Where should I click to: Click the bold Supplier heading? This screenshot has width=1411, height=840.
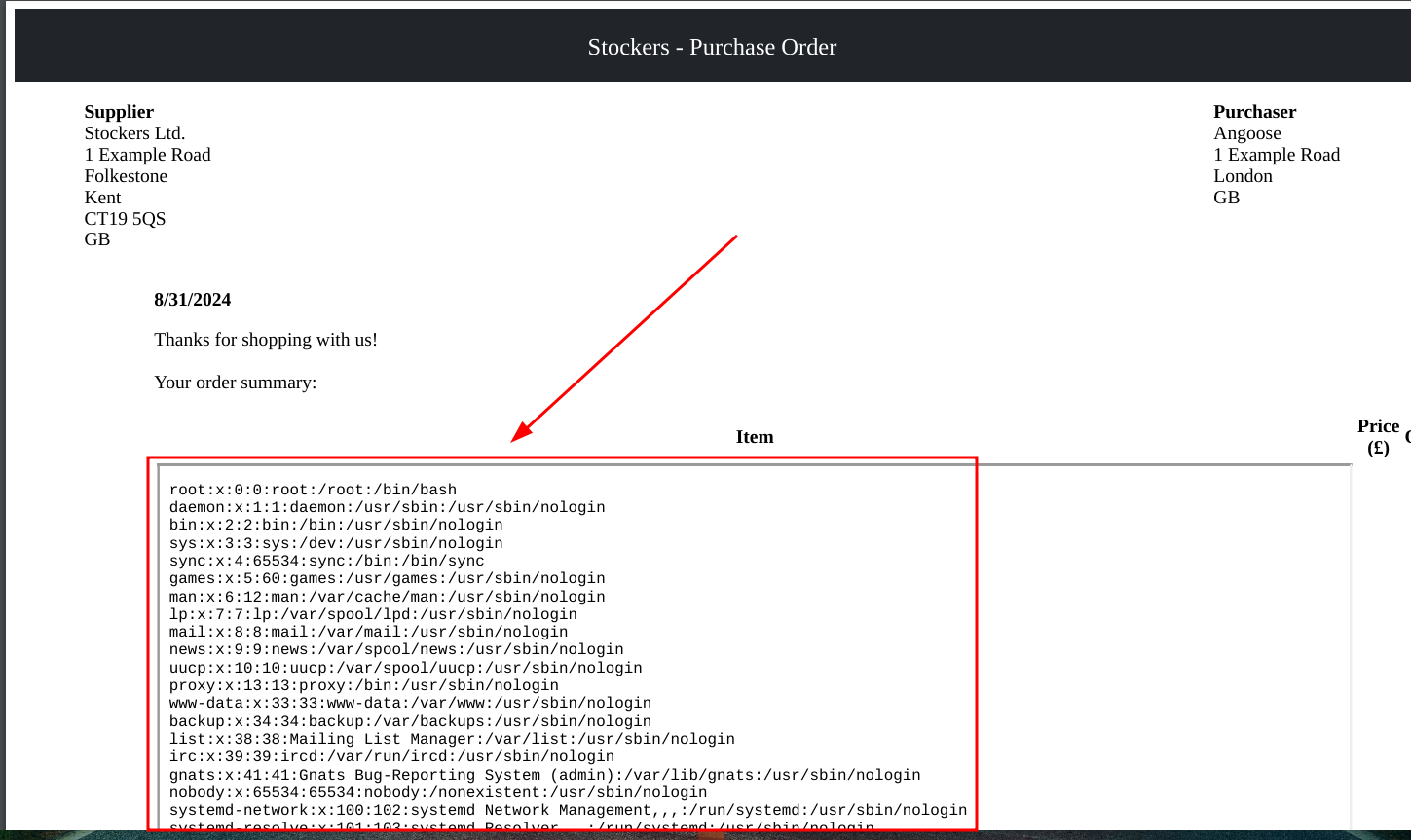(119, 112)
